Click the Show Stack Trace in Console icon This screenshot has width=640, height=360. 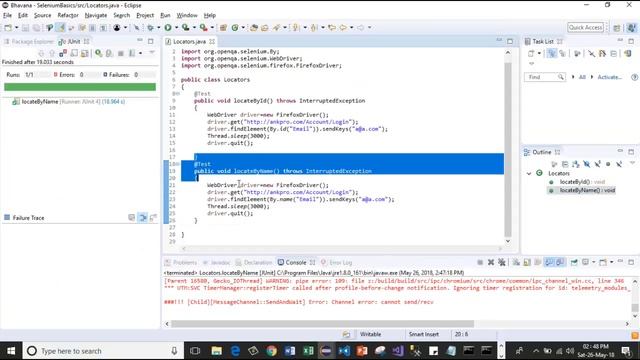click(131, 218)
